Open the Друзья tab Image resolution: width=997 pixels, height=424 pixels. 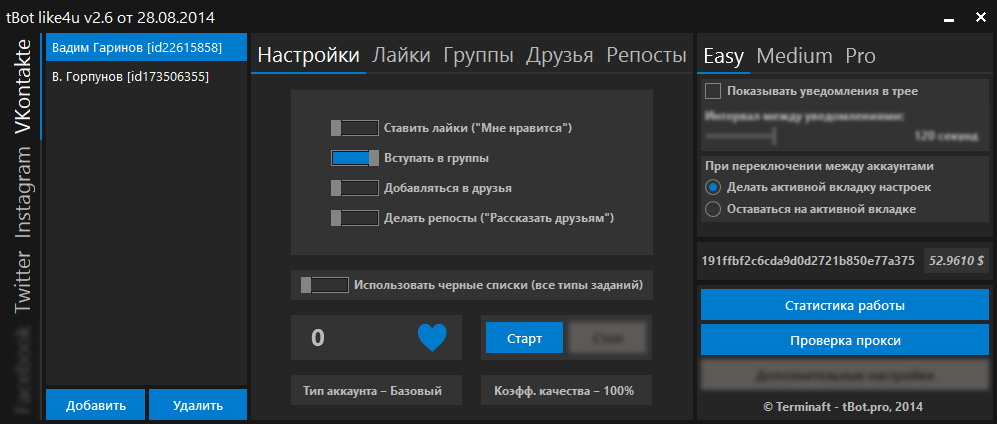tap(560, 55)
